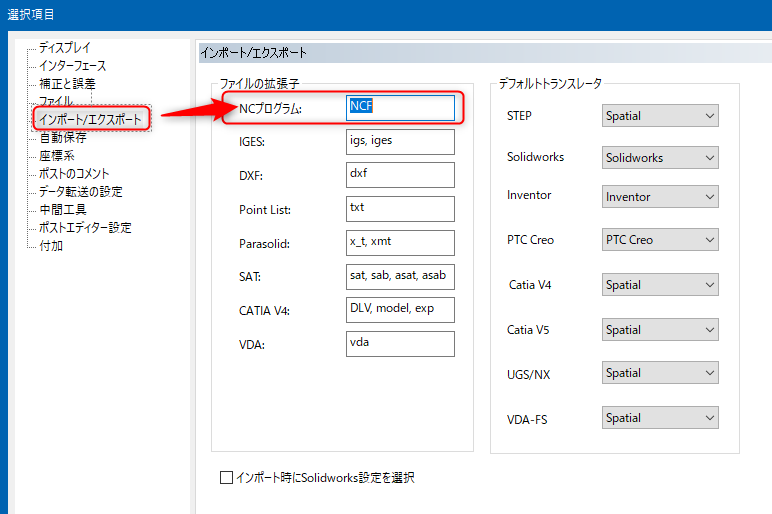Select 自動保存 in the tree
The width and height of the screenshot is (772, 514).
pyautogui.click(x=62, y=137)
